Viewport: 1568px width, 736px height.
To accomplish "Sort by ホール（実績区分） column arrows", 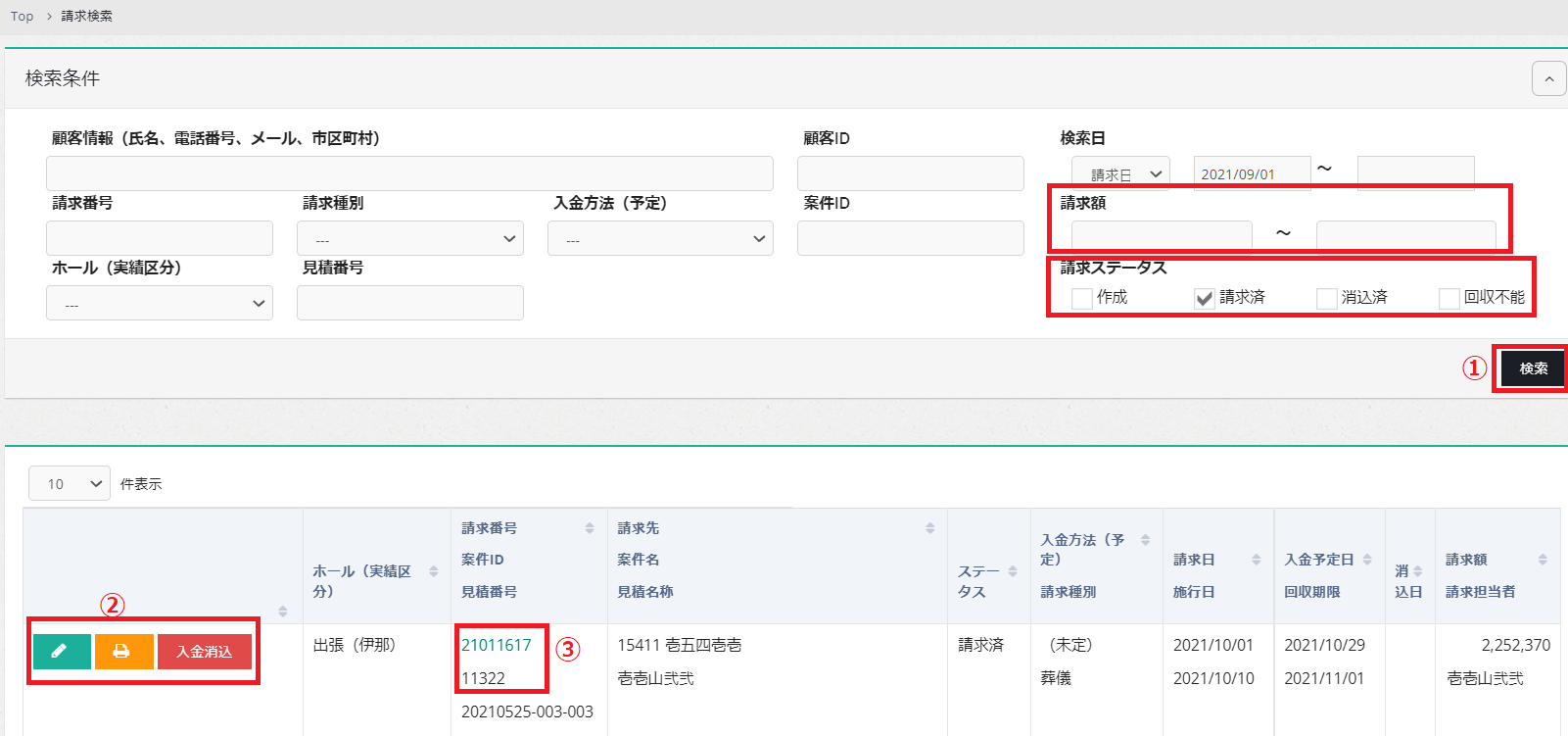I will (433, 571).
